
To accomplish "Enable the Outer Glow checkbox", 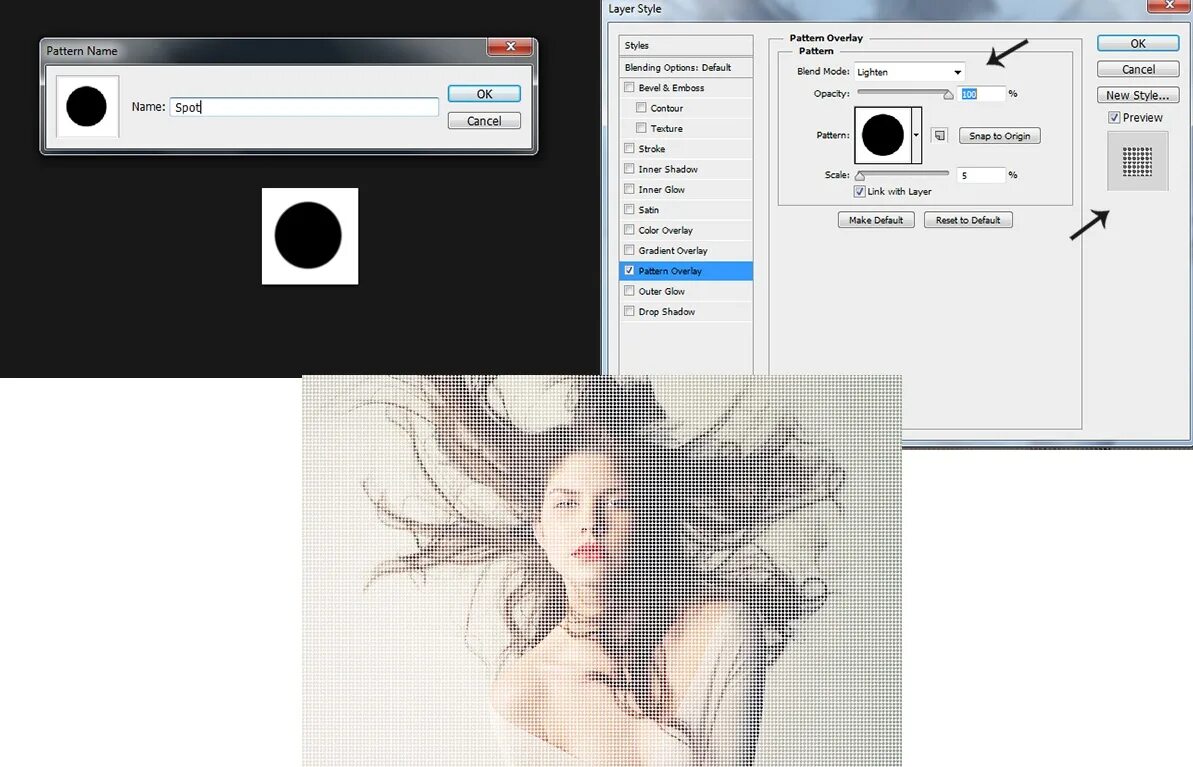I will point(629,291).
